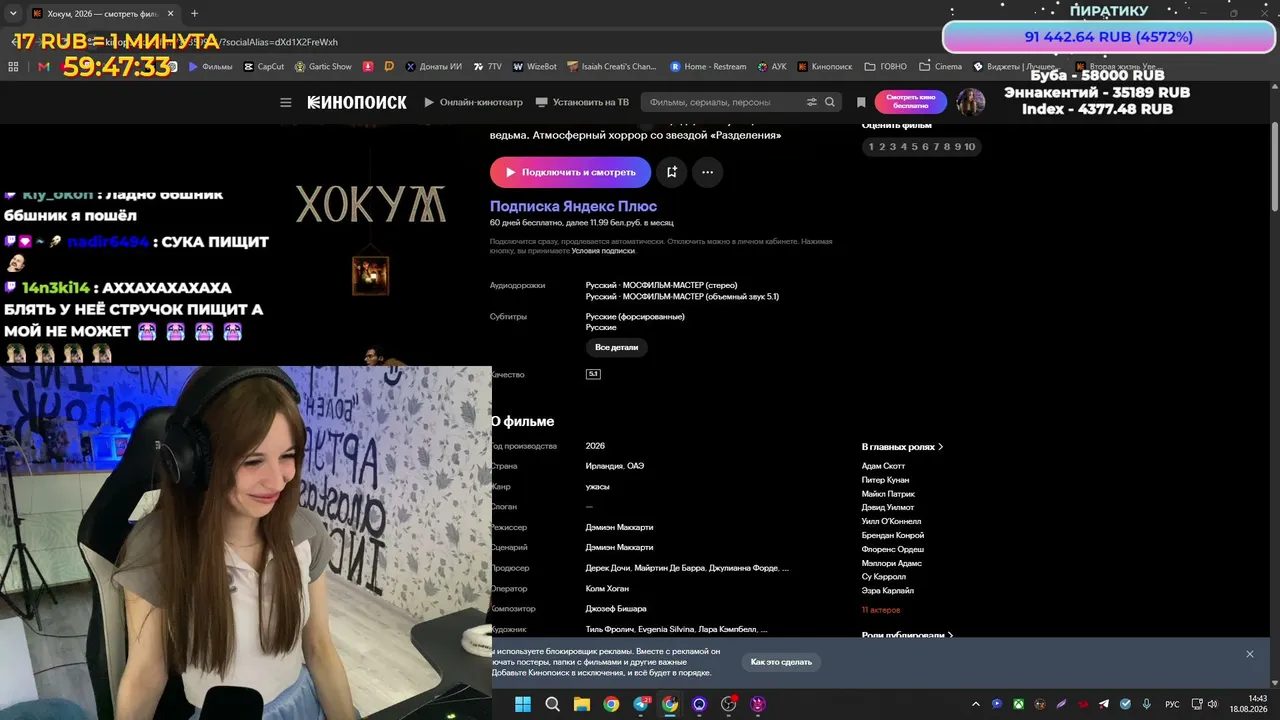The height and width of the screenshot is (720, 1280).
Task: Rate the film 6 stars
Action: pos(926,147)
